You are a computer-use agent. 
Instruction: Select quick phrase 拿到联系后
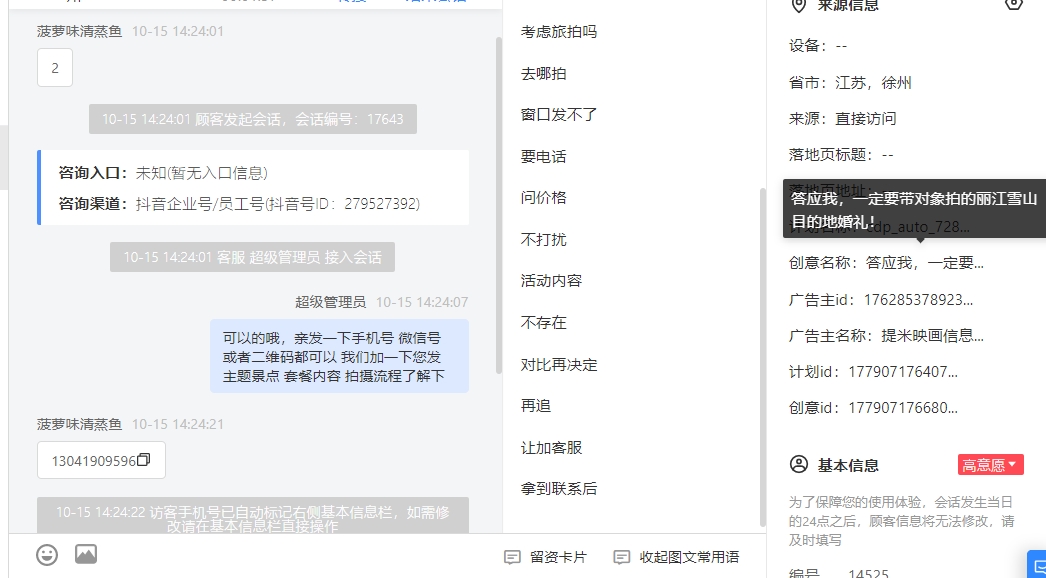(x=559, y=489)
